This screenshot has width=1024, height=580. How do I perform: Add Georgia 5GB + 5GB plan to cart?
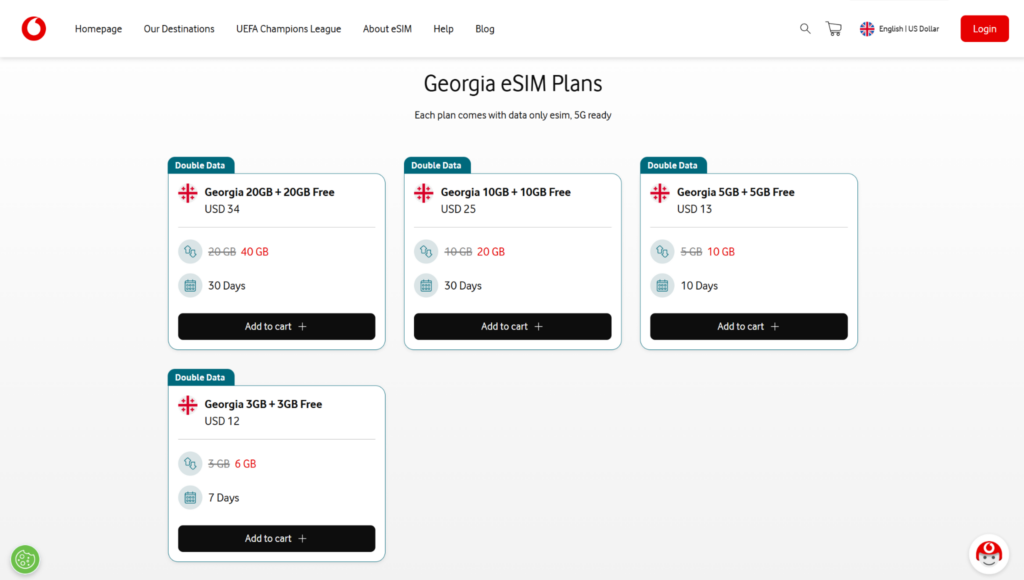[x=749, y=327]
